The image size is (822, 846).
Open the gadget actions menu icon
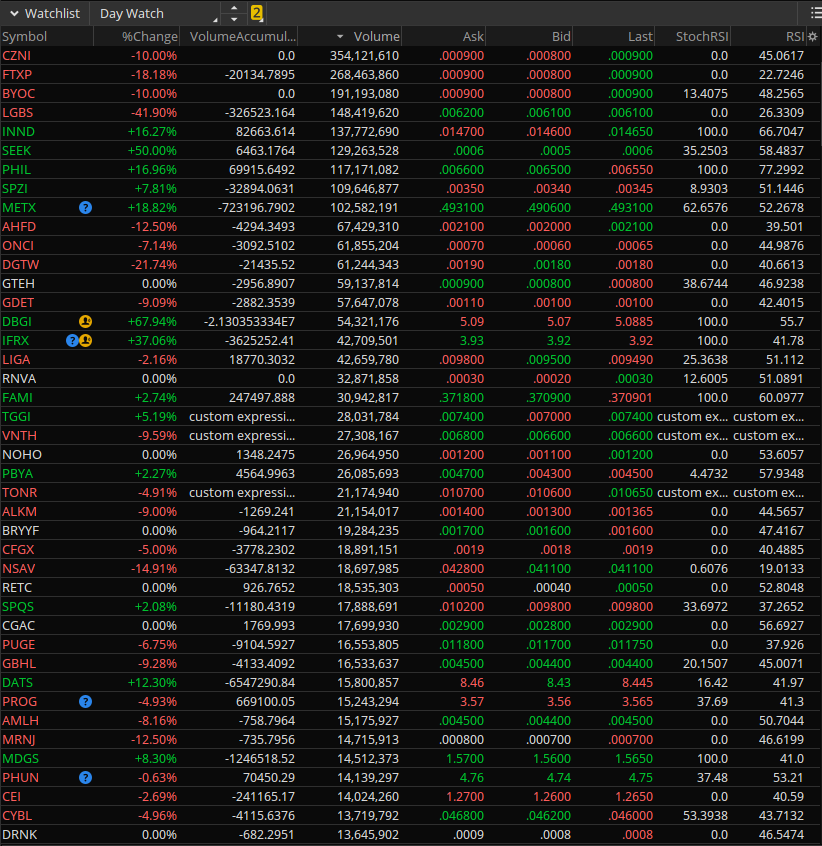pyautogui.click(x=816, y=13)
